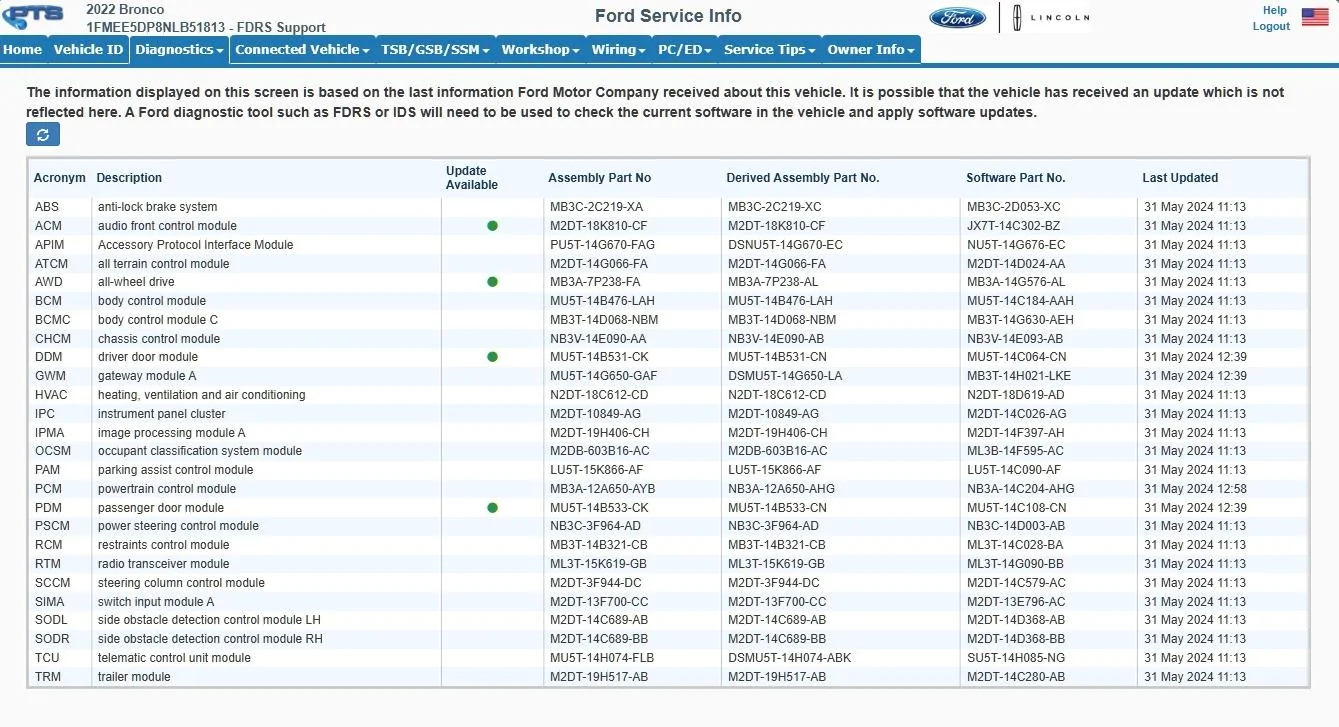The height and width of the screenshot is (727, 1339).
Task: Select the Home menu item
Action: 22,49
